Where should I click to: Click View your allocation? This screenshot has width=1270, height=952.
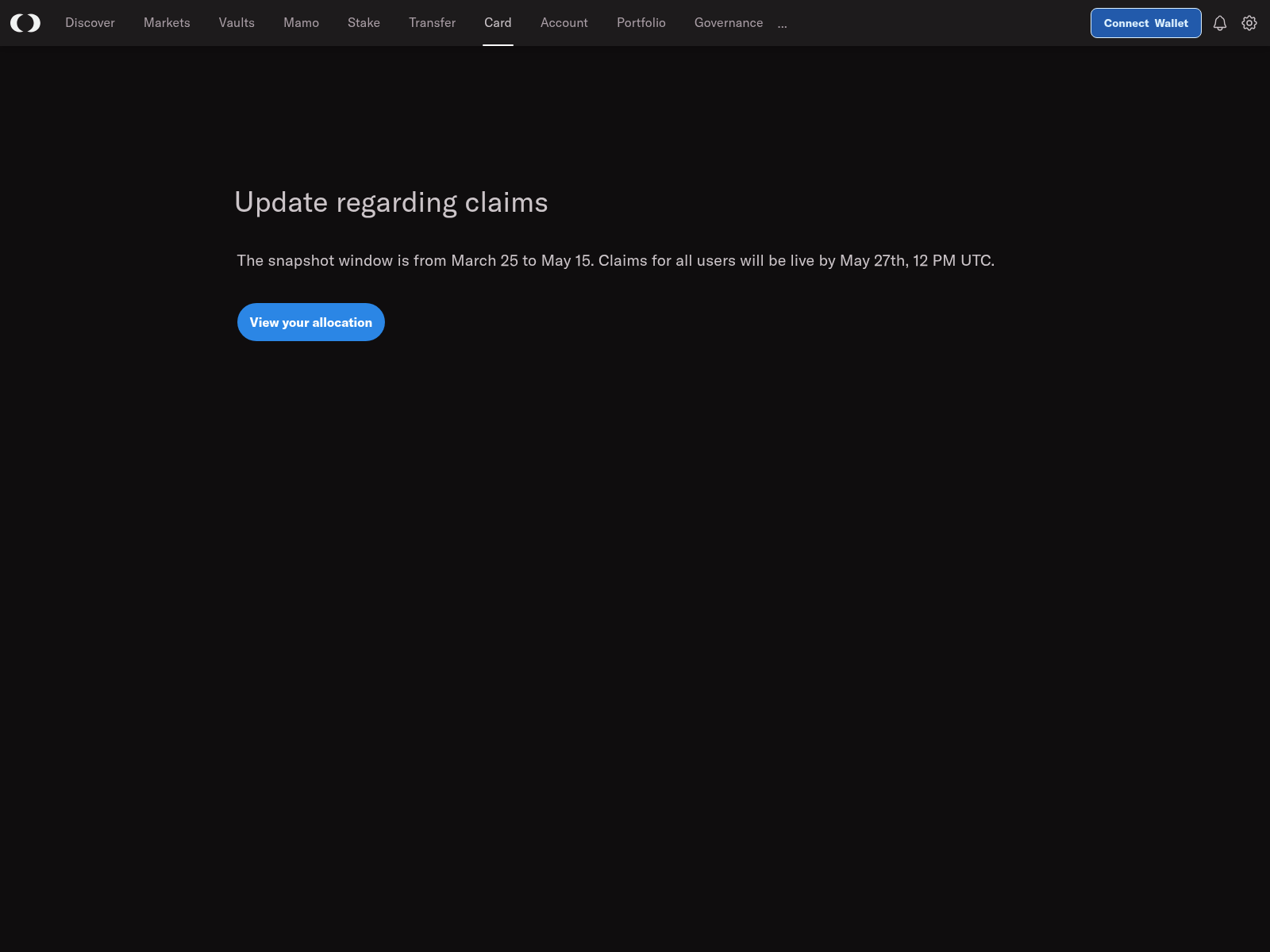310,322
